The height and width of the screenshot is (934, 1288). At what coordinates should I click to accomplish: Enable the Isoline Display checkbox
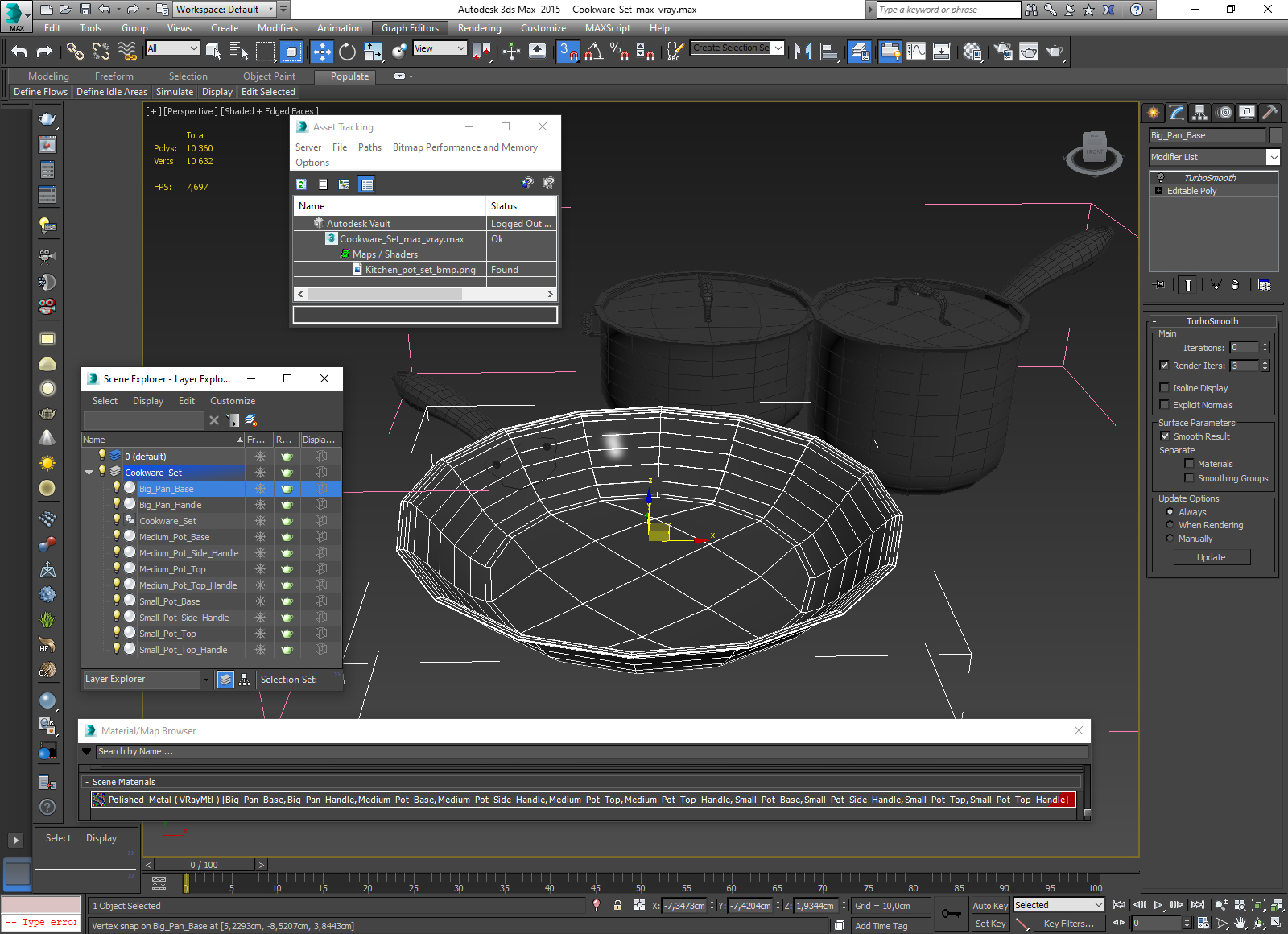[x=1164, y=388]
